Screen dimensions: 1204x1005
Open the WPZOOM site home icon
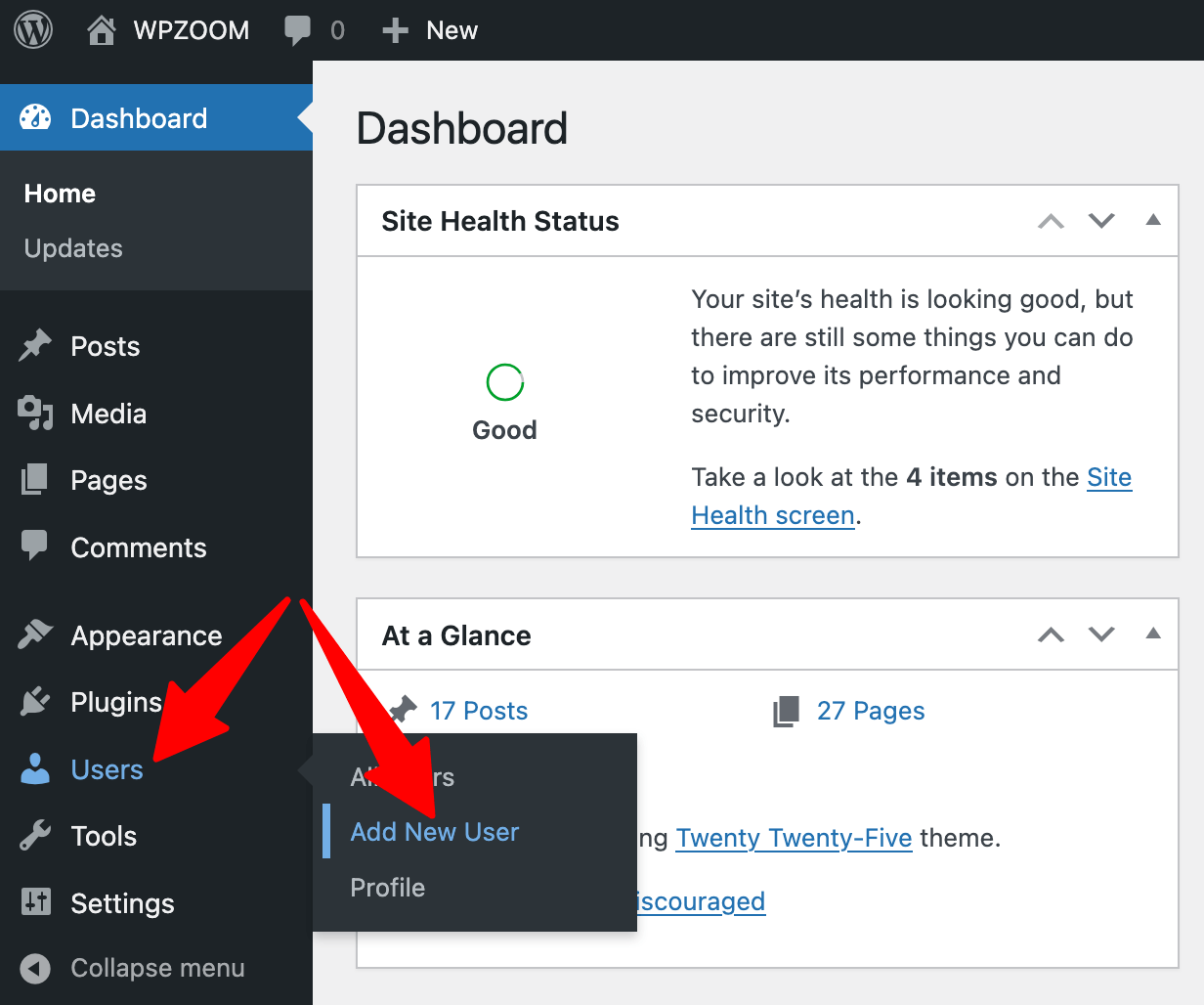point(101,30)
